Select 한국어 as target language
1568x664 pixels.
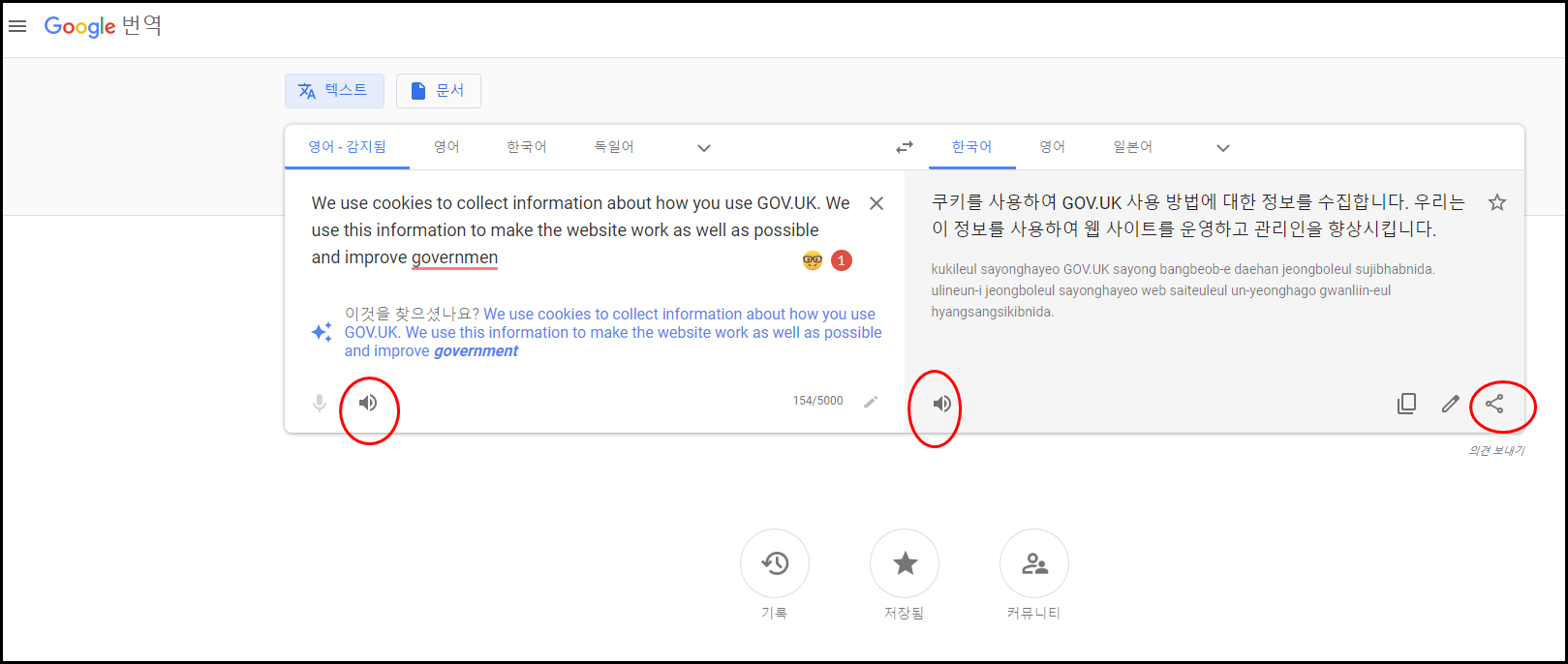(971, 147)
